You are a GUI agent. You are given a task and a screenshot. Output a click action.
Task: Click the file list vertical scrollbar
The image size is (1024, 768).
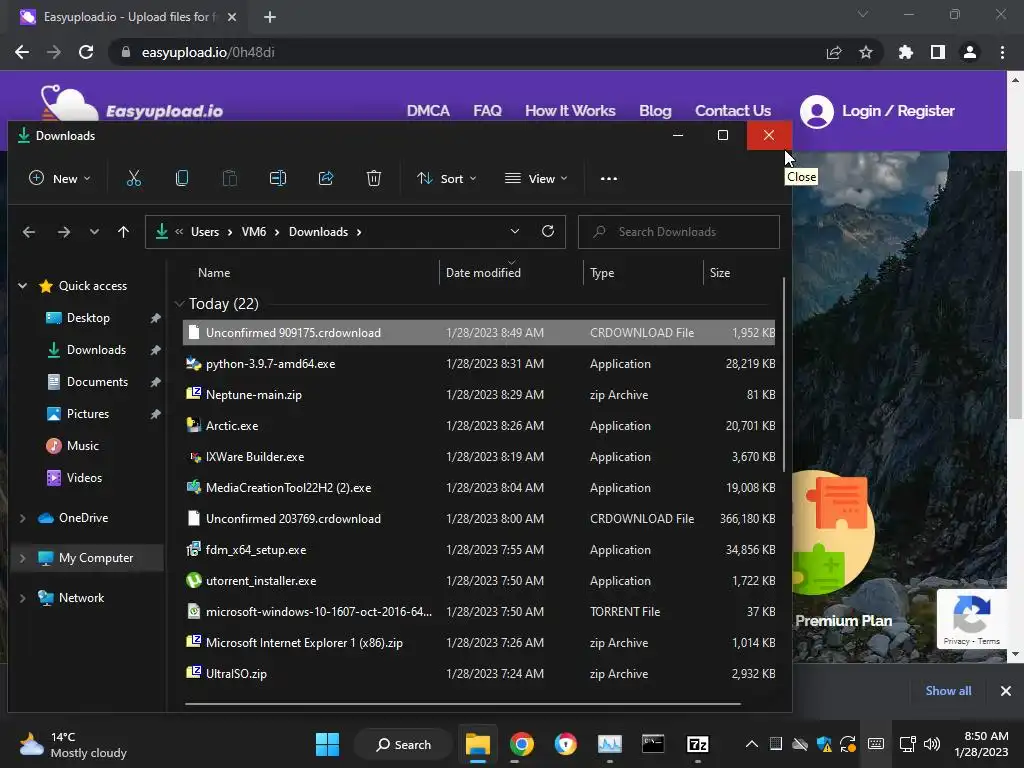coord(783,376)
